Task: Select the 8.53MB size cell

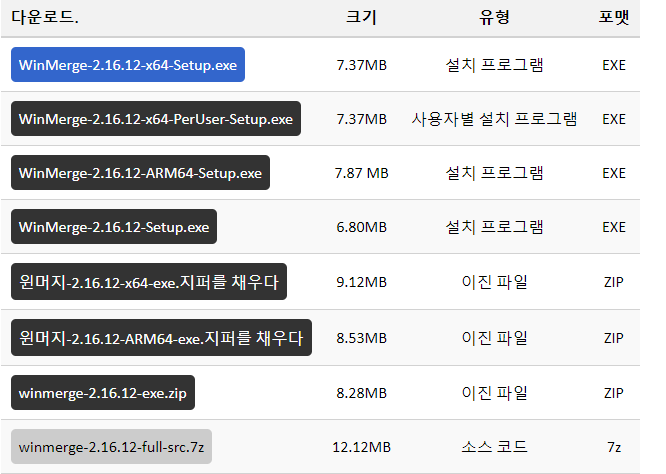Action: [361, 338]
